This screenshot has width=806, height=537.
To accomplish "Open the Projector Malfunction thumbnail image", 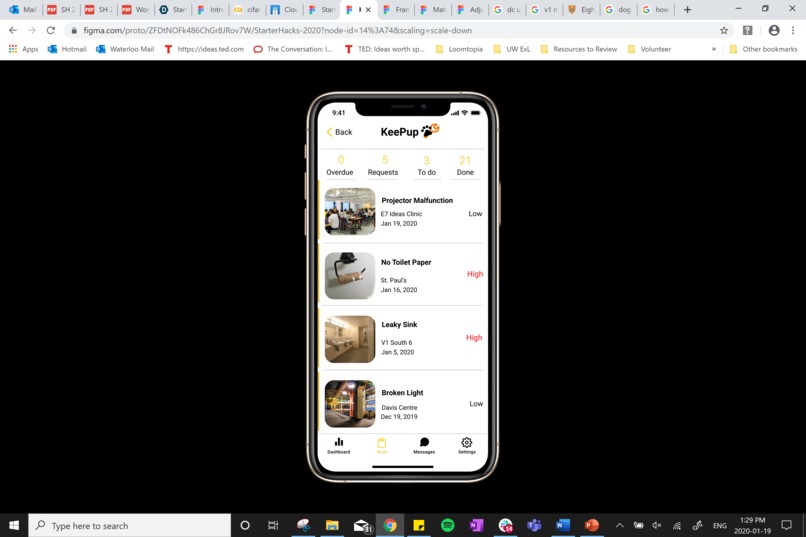I will pyautogui.click(x=350, y=211).
